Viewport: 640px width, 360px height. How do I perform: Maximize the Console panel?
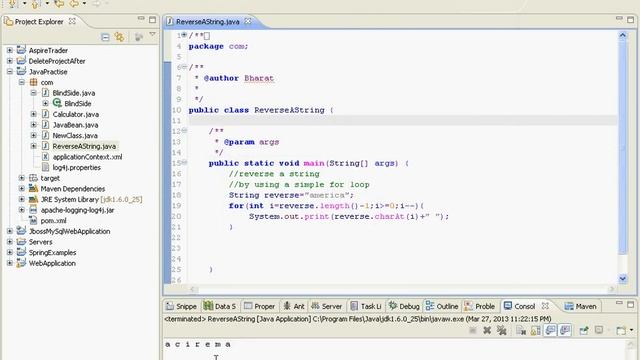click(x=631, y=304)
